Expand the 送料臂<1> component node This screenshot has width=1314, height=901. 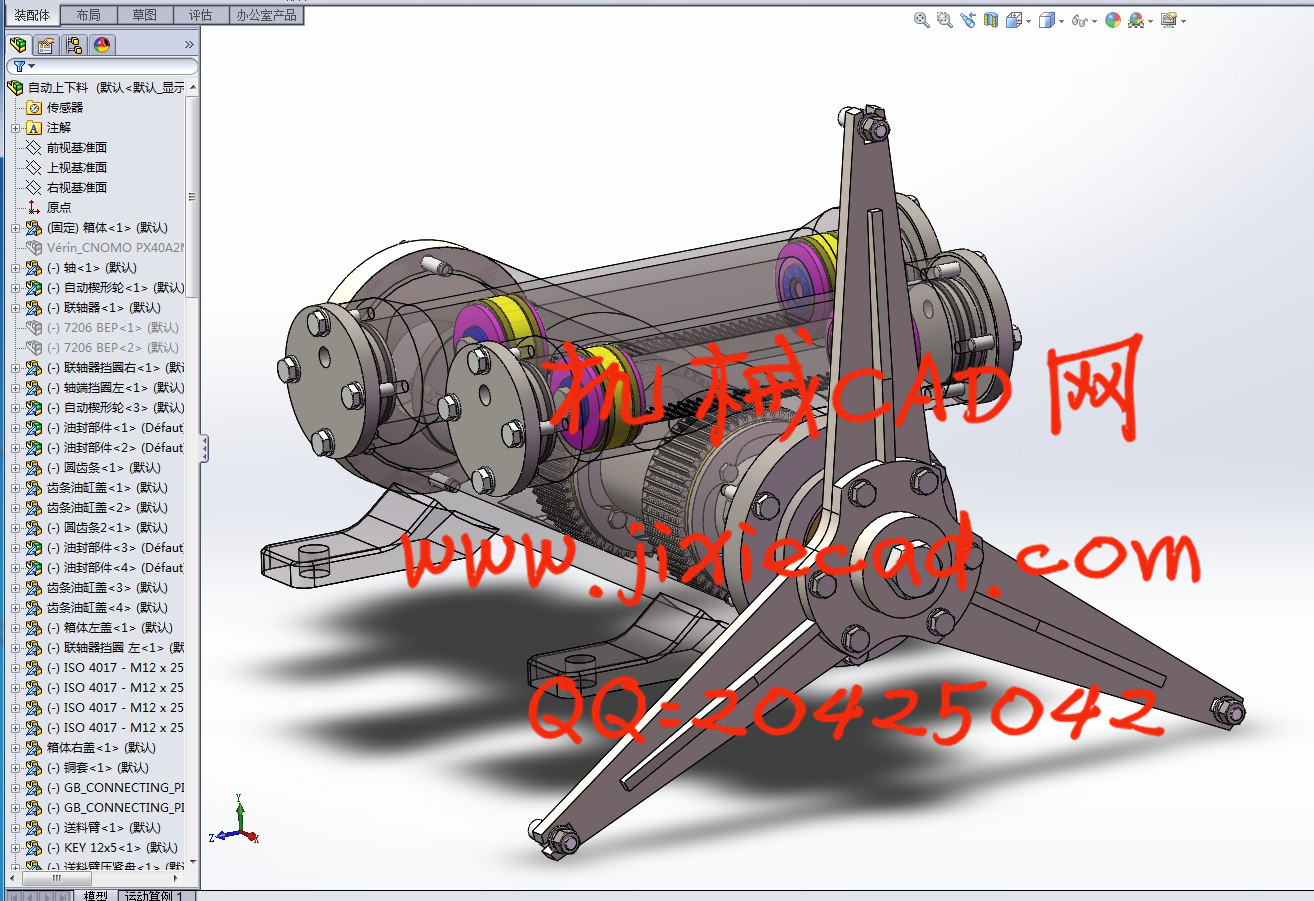coord(15,828)
